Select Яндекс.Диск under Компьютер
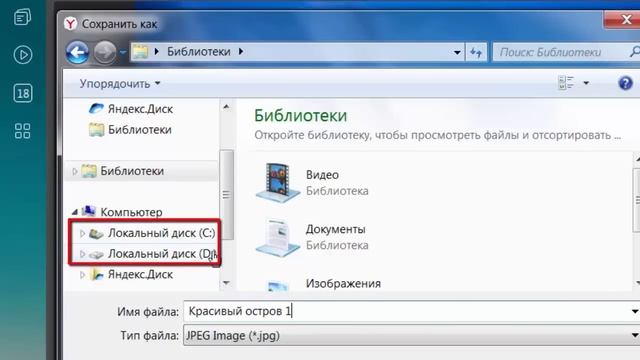Screen dimensions: 640x360 [x=140, y=275]
